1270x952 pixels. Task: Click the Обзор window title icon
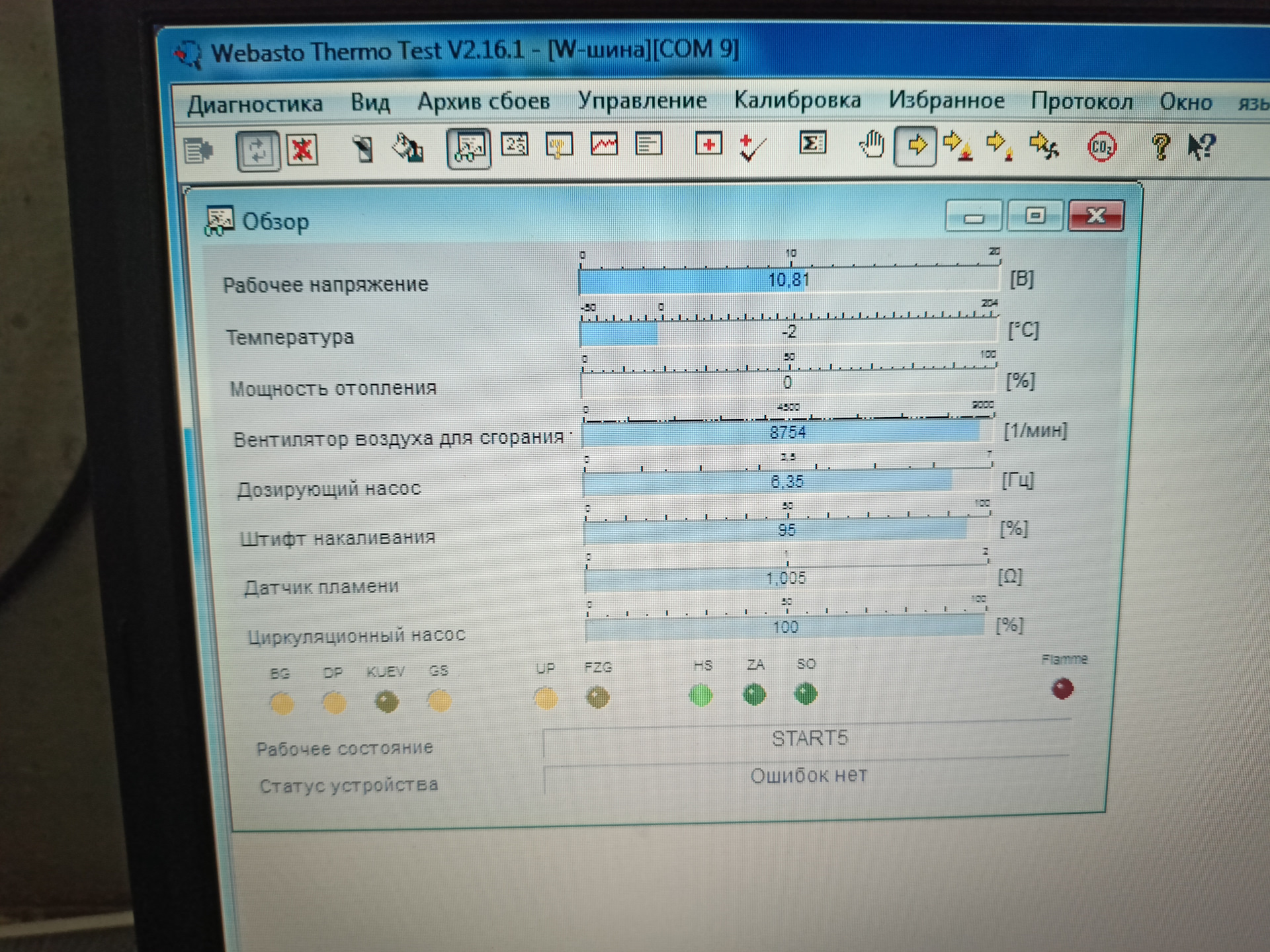[x=219, y=221]
